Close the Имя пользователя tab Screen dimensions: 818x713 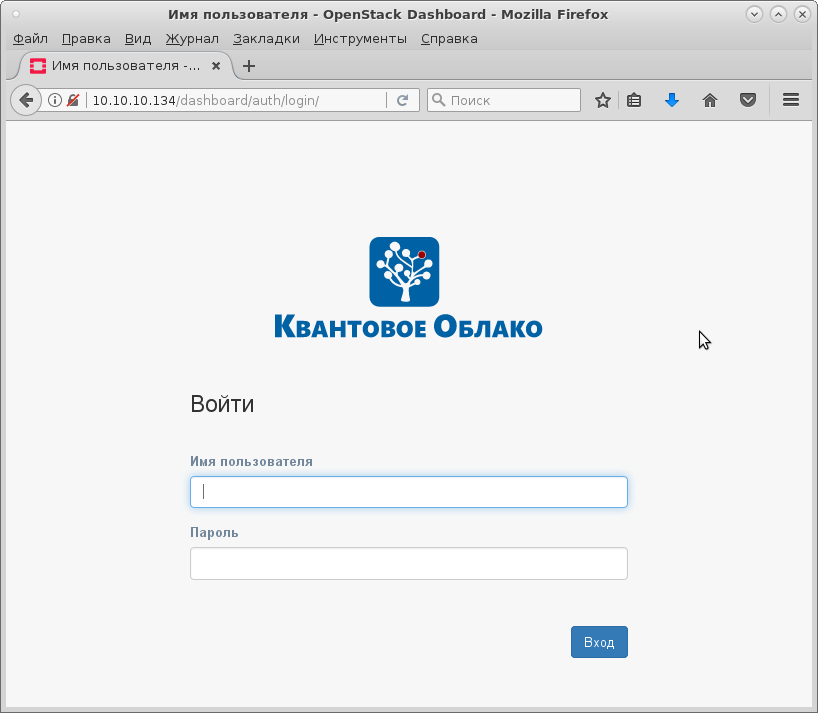click(x=216, y=66)
